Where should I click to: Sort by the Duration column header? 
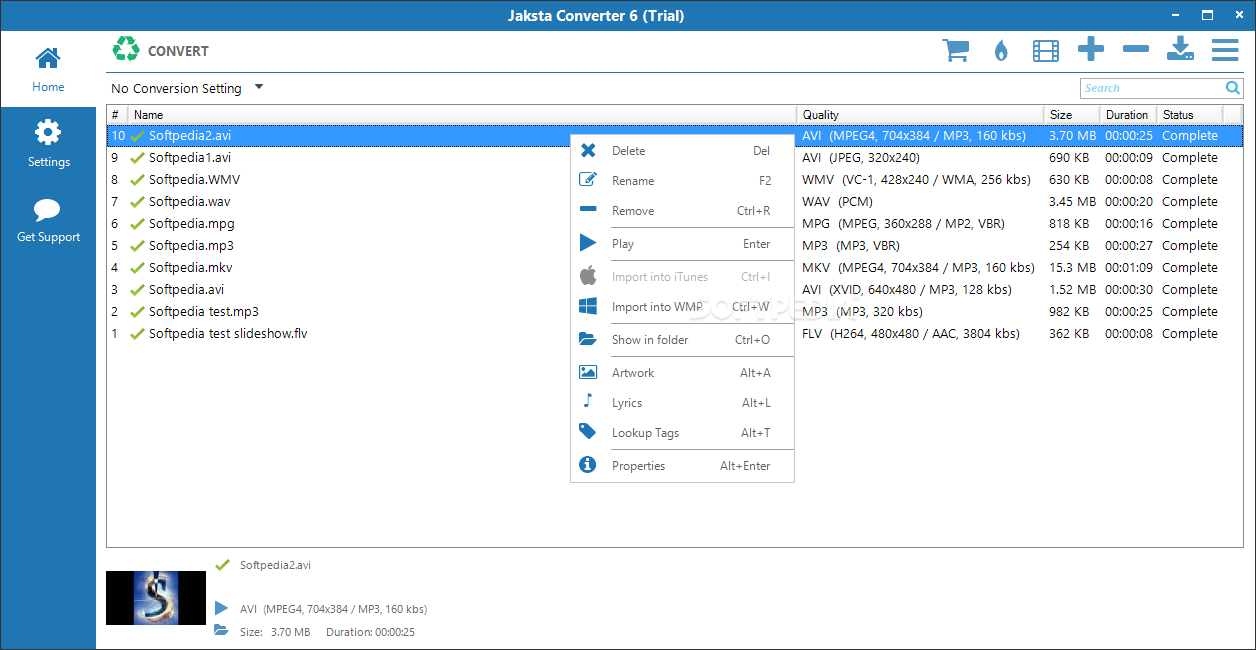click(x=1128, y=115)
